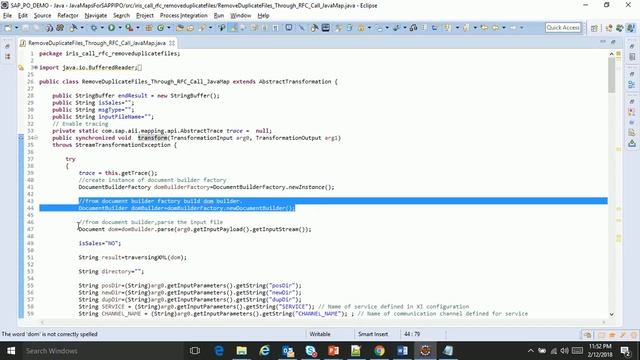Expand the External Tools dropdown arrow
This screenshot has width=640, height=360.
pyautogui.click(x=138, y=28)
